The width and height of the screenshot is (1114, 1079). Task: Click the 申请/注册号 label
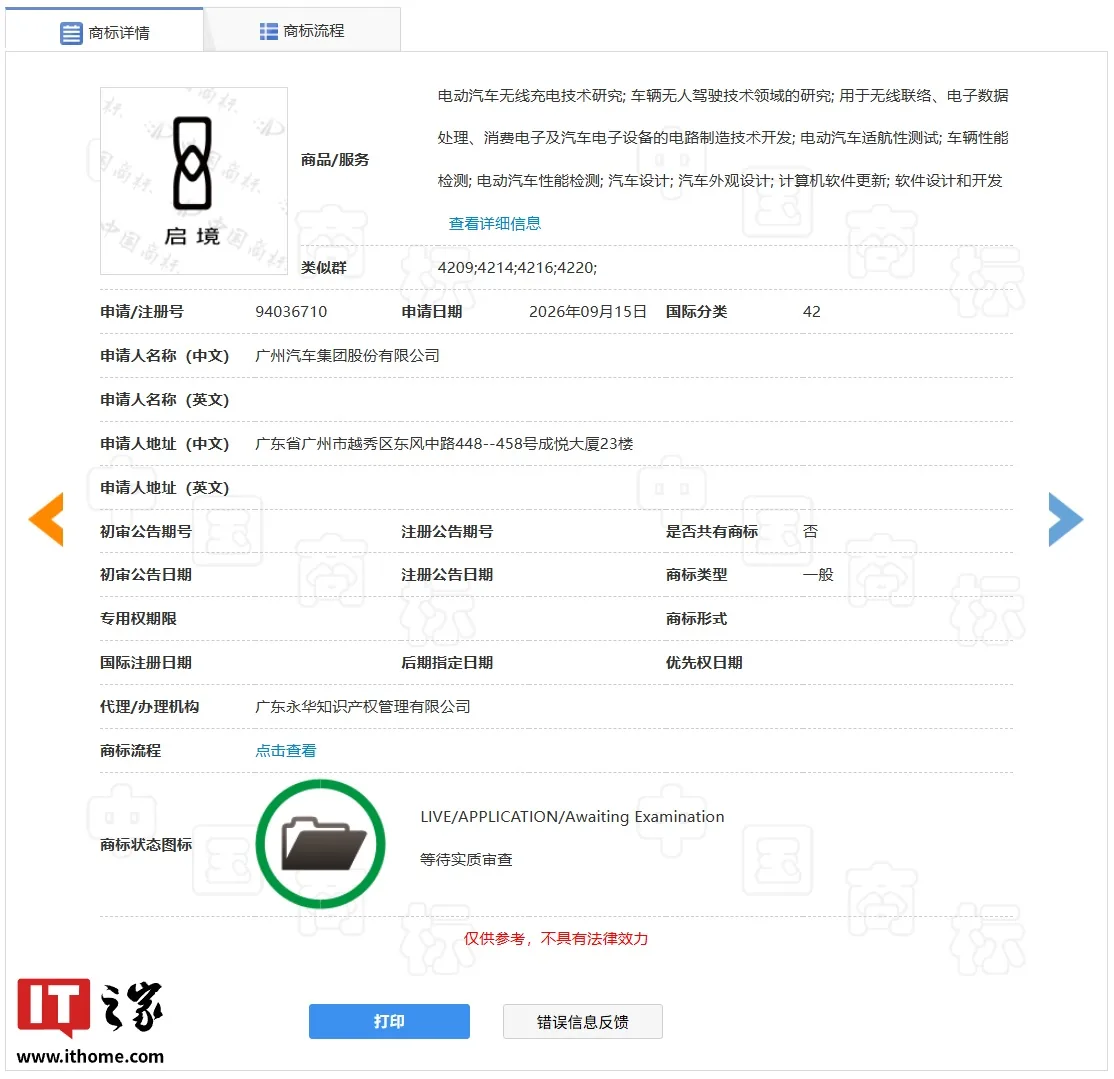click(x=141, y=312)
